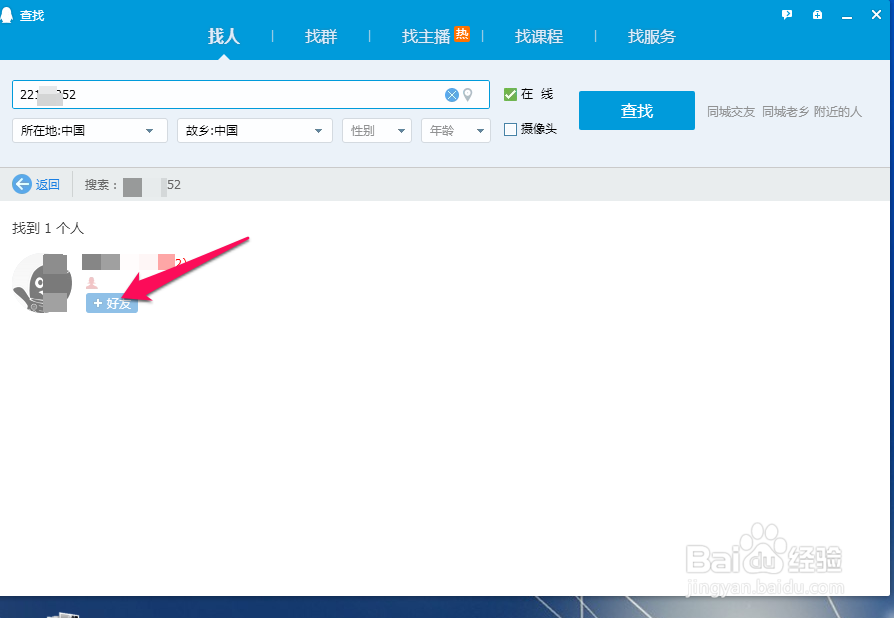Image resolution: width=894 pixels, height=618 pixels.
Task: Open the found user's avatar thumbnail
Action: click(41, 281)
